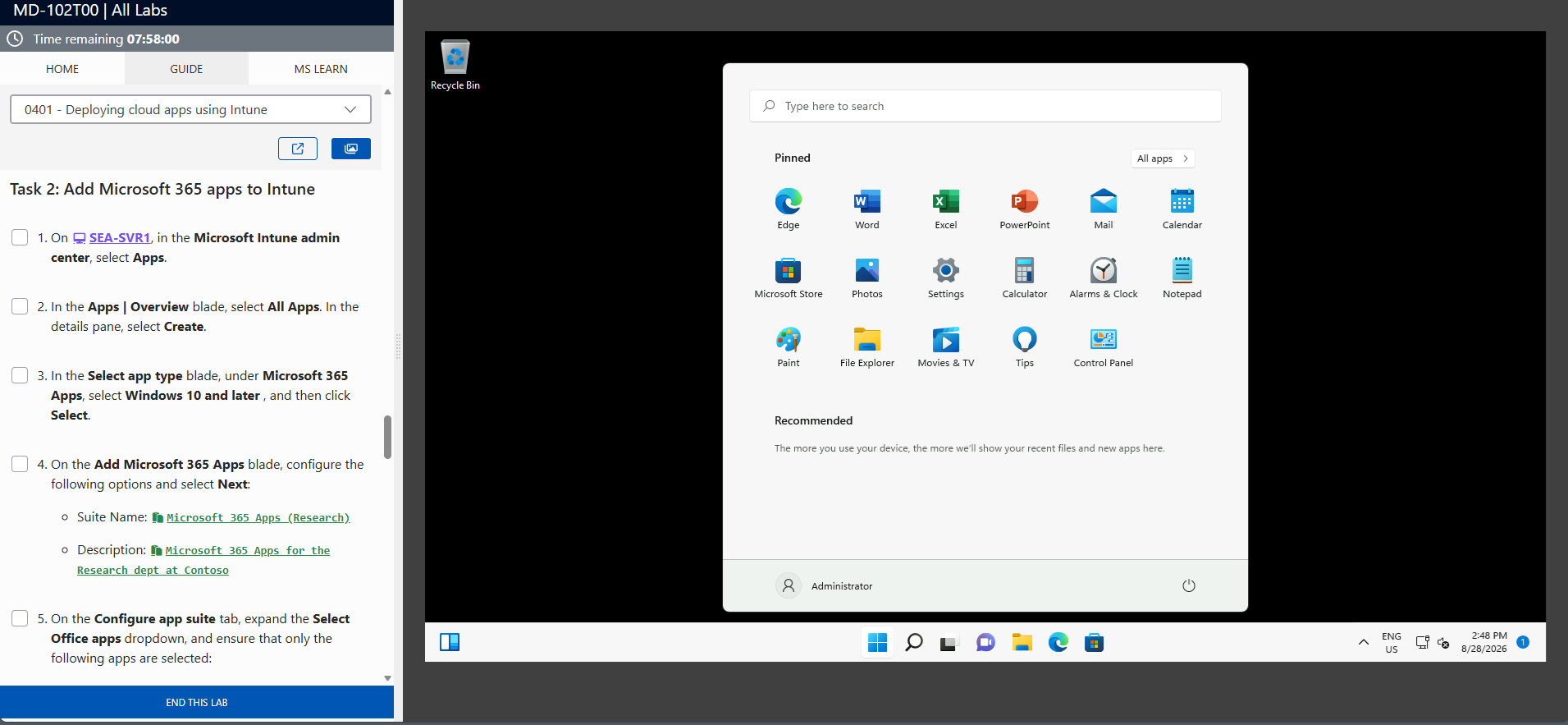This screenshot has height=725, width=1568.
Task: Switch to the HOME tab
Action: 62,69
